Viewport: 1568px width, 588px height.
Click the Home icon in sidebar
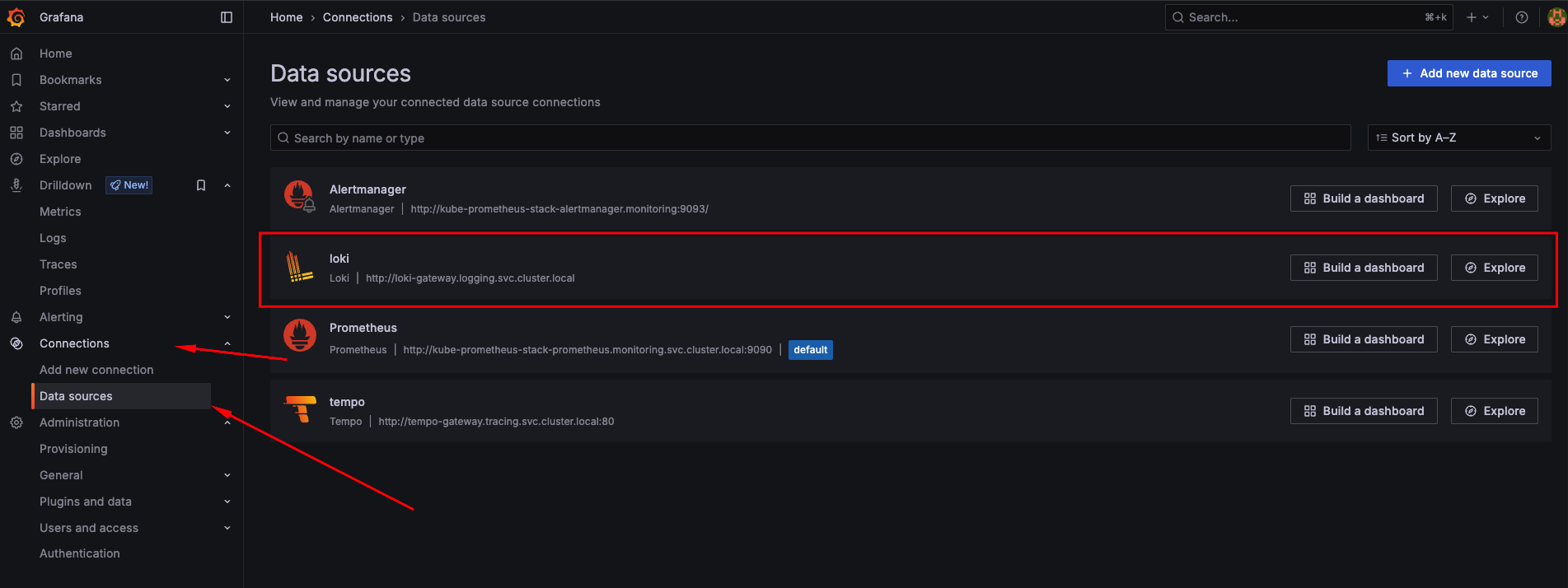pos(16,54)
